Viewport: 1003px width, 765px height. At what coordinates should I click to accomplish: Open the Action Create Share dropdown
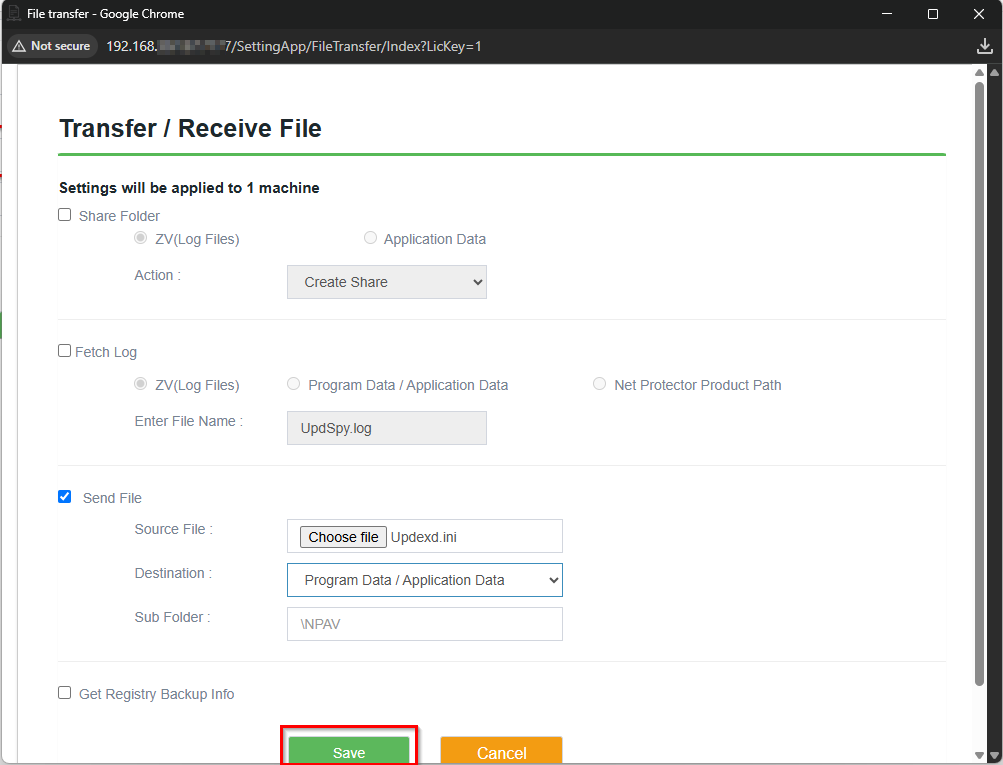click(386, 282)
